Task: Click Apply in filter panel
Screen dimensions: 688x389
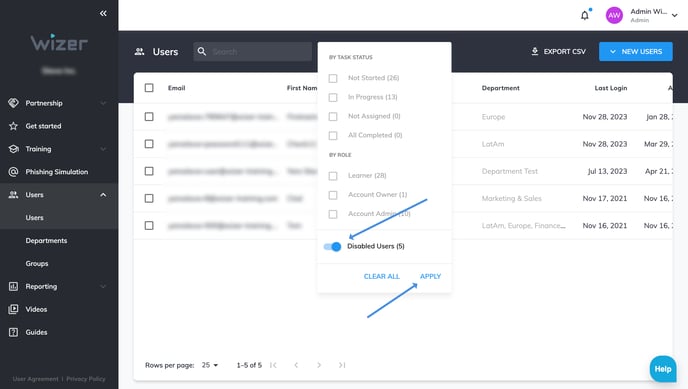Action: [430, 276]
